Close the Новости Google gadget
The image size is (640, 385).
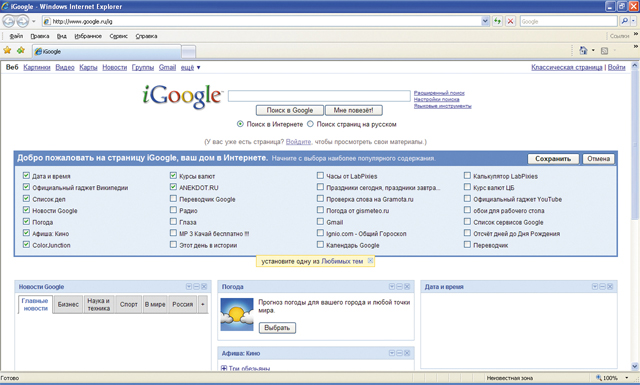coord(204,287)
